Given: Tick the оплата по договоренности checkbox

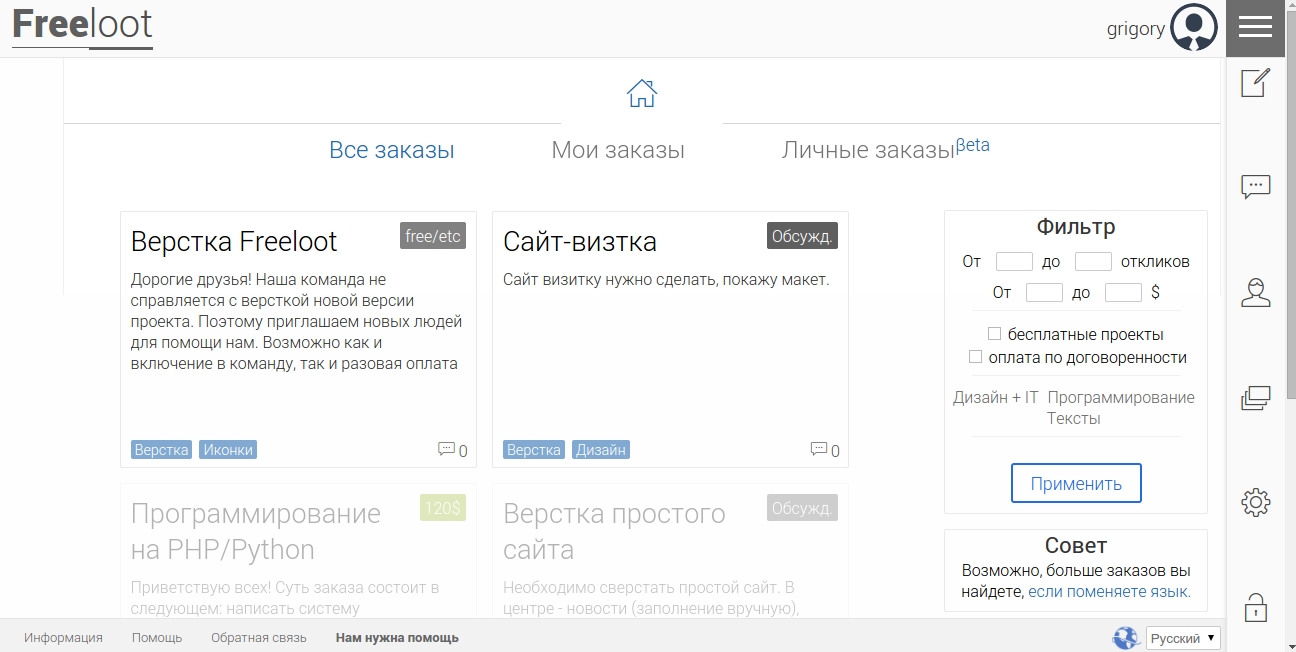Looking at the screenshot, I should [x=975, y=357].
